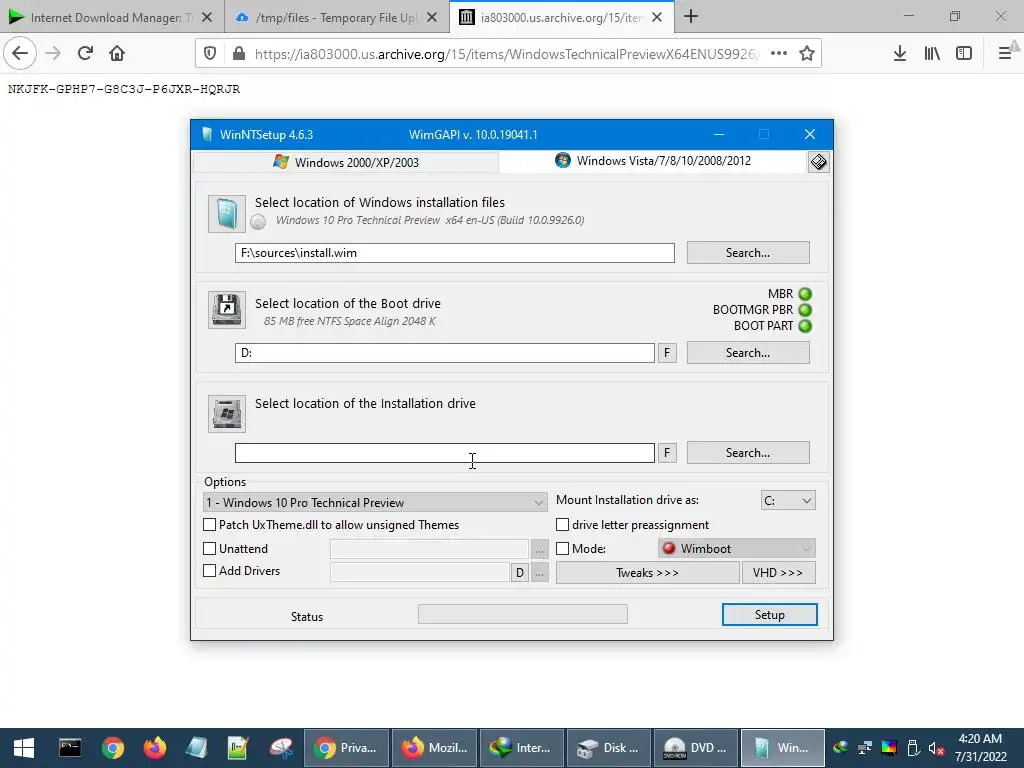This screenshot has width=1024, height=768.
Task: Enable Patch UxTheme.dll checkbox
Action: (210, 525)
